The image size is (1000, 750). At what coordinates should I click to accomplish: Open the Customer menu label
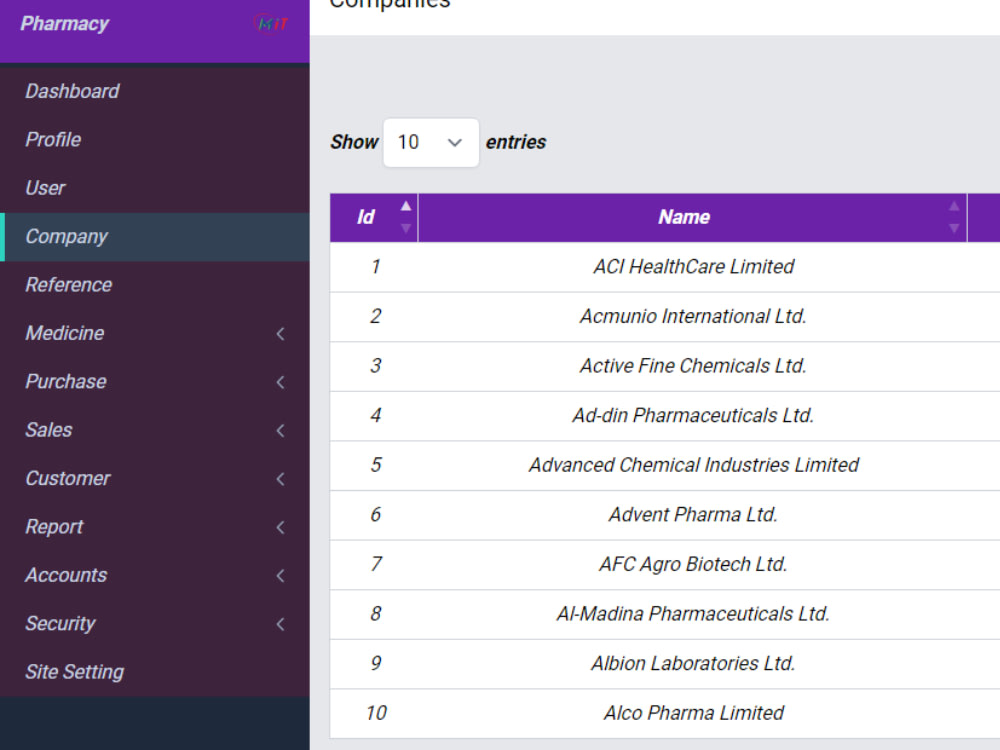(x=68, y=478)
